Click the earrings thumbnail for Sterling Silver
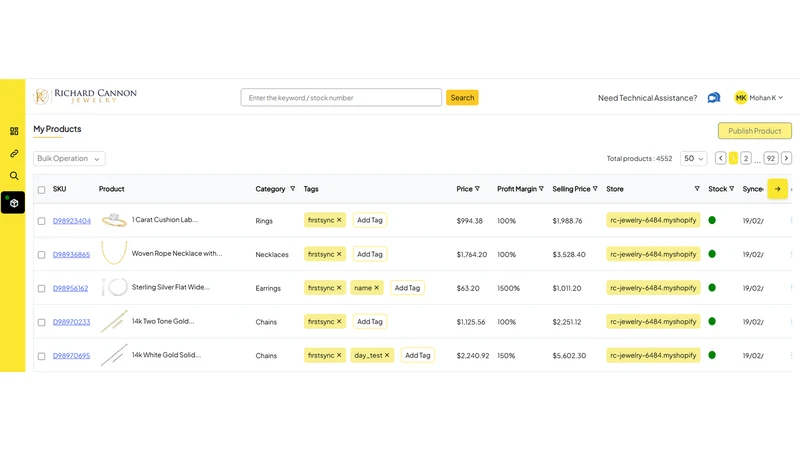Screen dimensions: 800x450 [114, 287]
